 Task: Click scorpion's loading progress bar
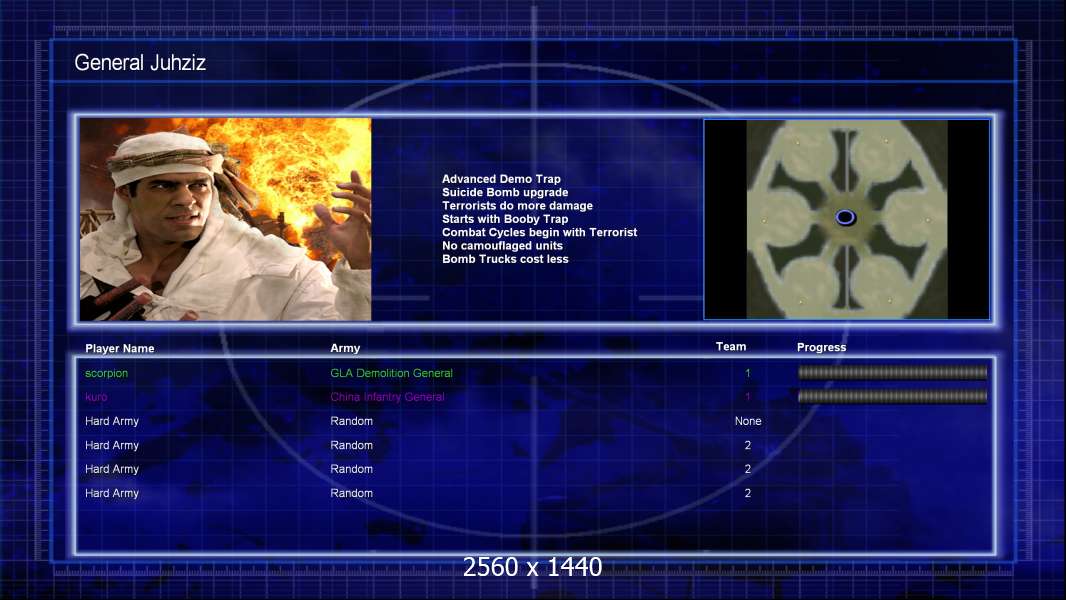(892, 373)
